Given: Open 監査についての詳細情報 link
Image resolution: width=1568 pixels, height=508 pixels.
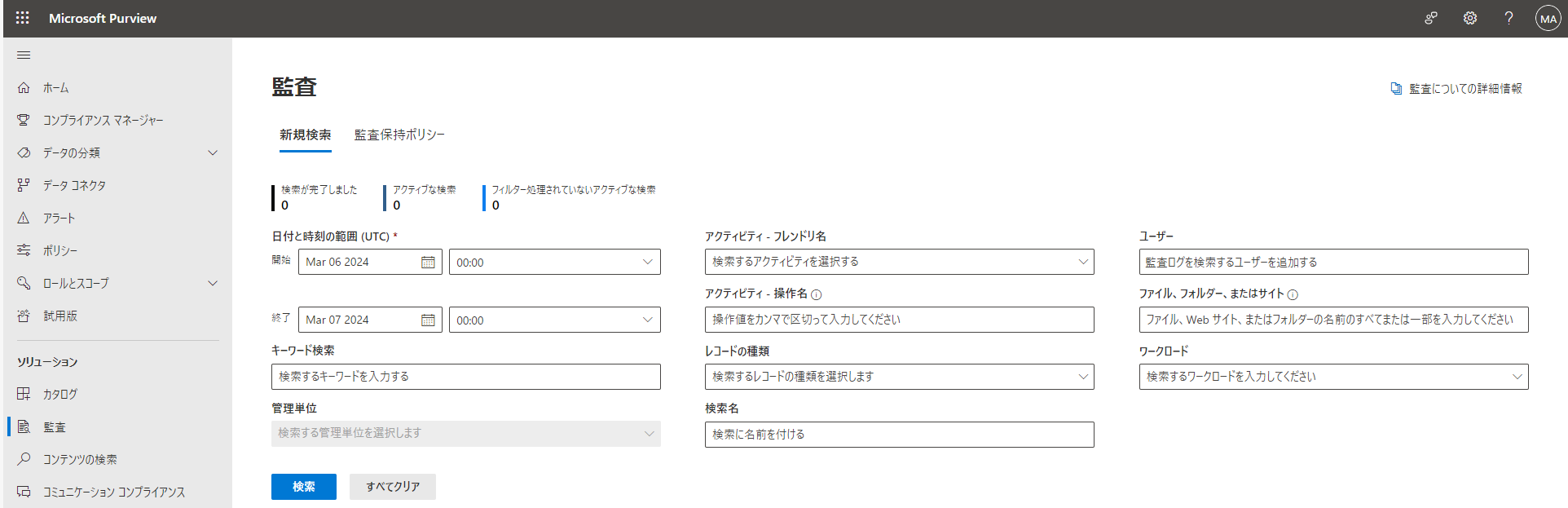Looking at the screenshot, I should tap(1465, 88).
